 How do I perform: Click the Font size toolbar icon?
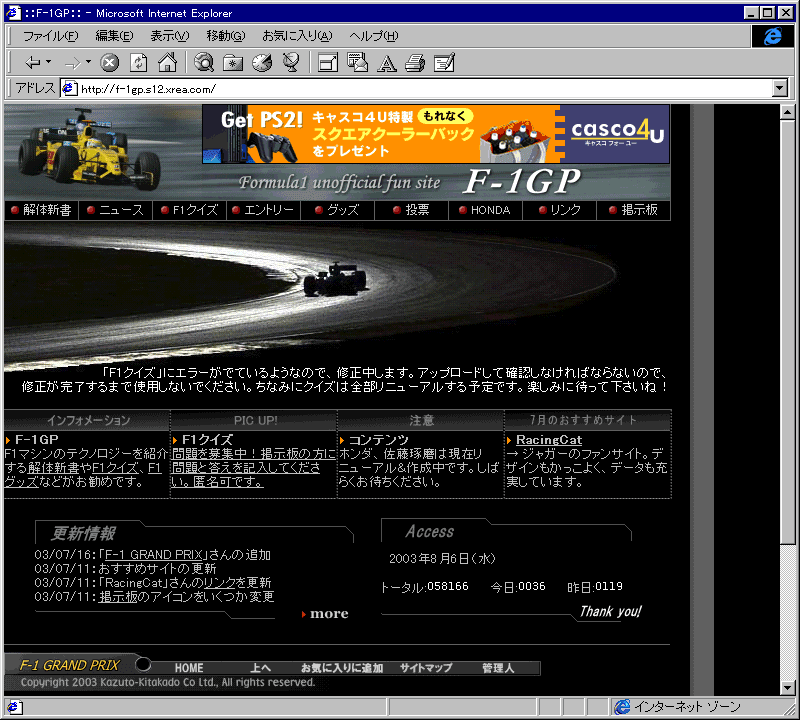[x=386, y=63]
